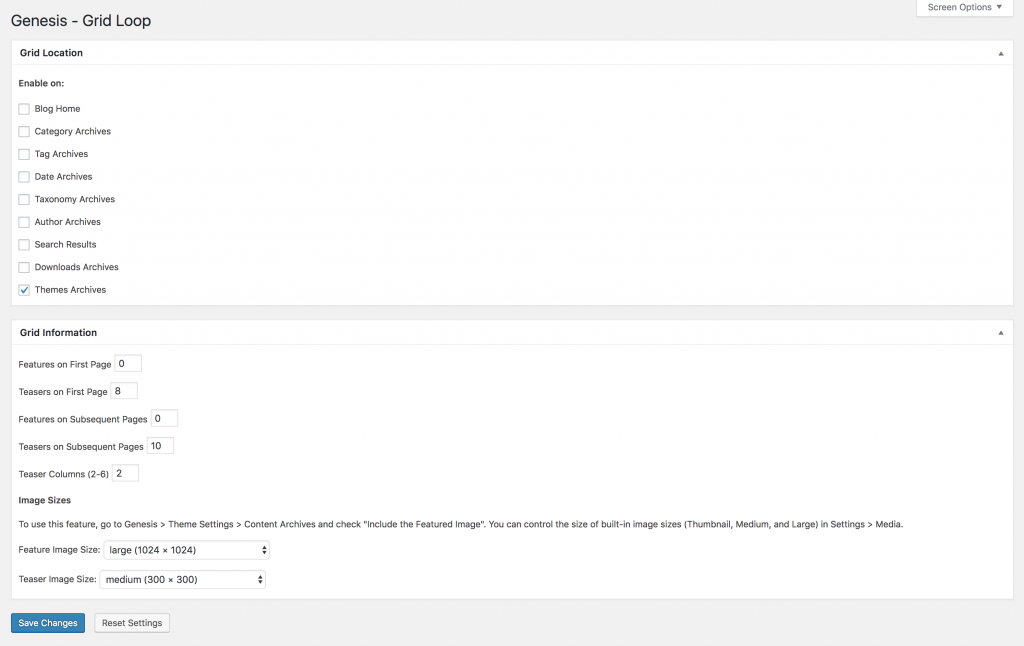Enable grid on Search Results
The width and height of the screenshot is (1024, 646).
point(24,245)
